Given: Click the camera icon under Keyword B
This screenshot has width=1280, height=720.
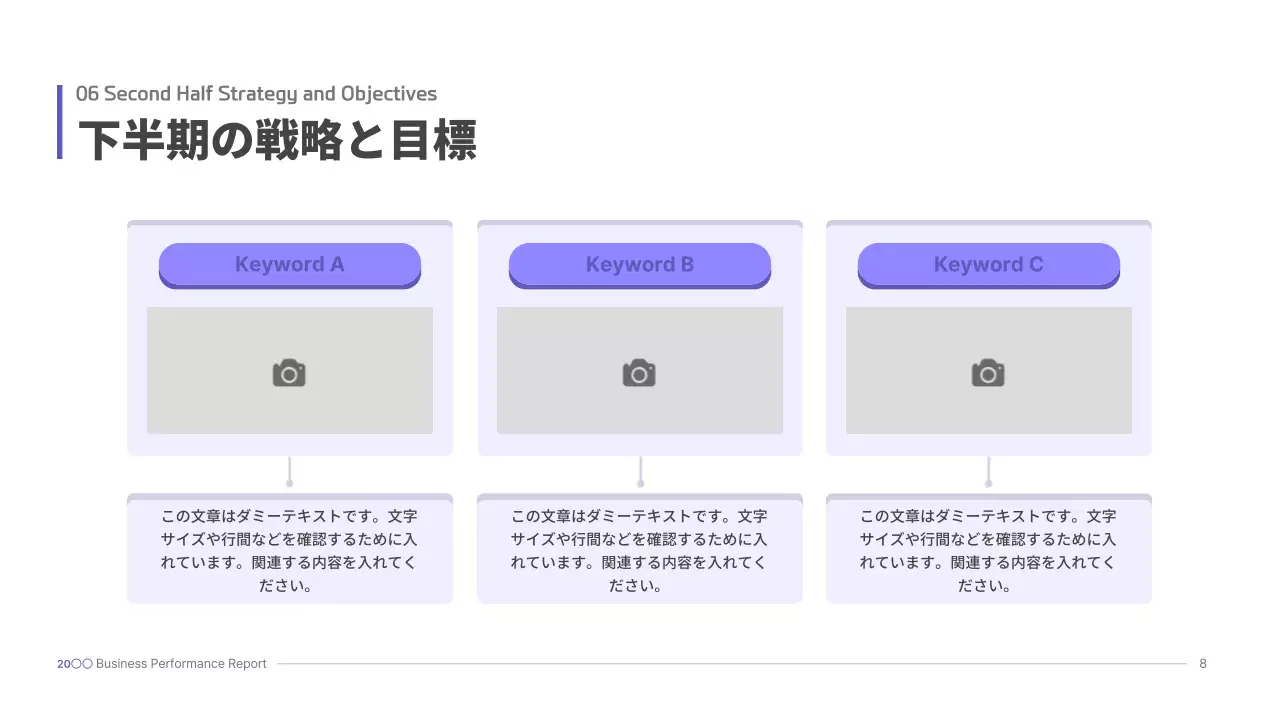Looking at the screenshot, I should pos(639,373).
